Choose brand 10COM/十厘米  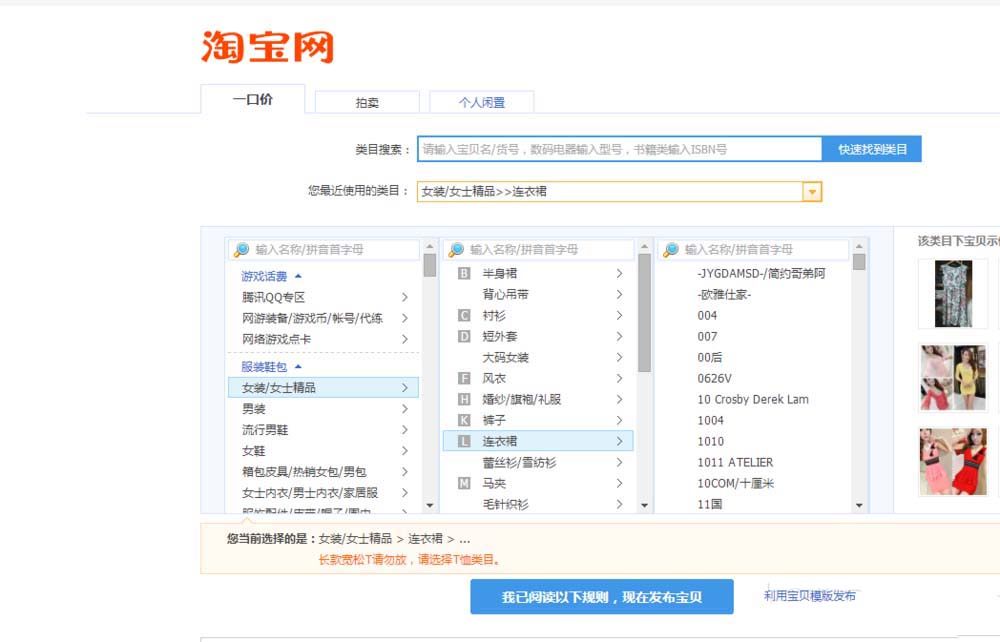735,483
